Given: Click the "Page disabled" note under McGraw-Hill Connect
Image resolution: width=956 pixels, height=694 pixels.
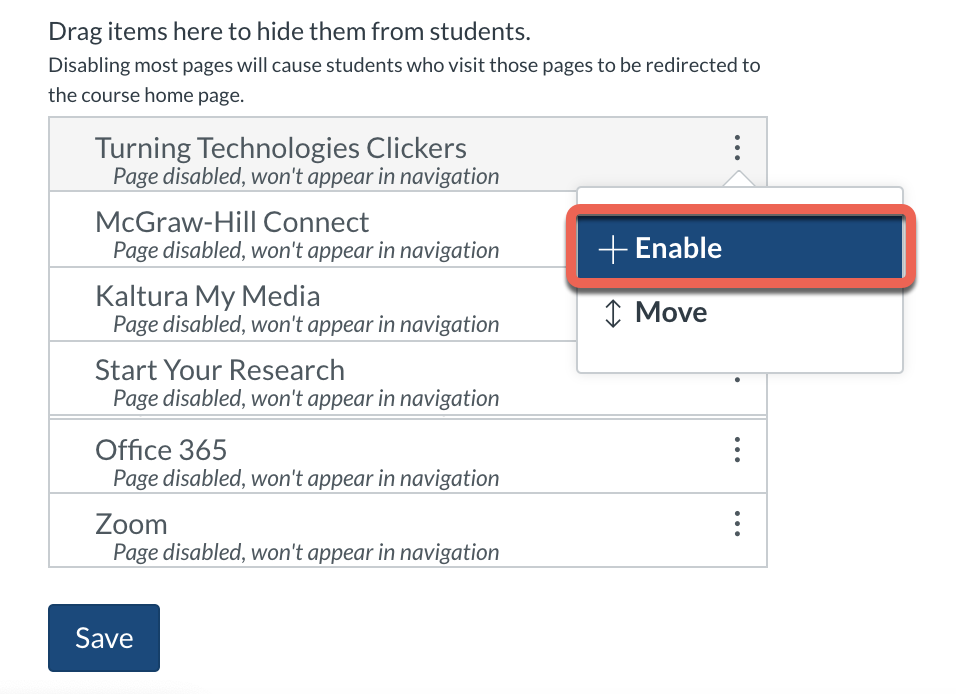Looking at the screenshot, I should (306, 250).
